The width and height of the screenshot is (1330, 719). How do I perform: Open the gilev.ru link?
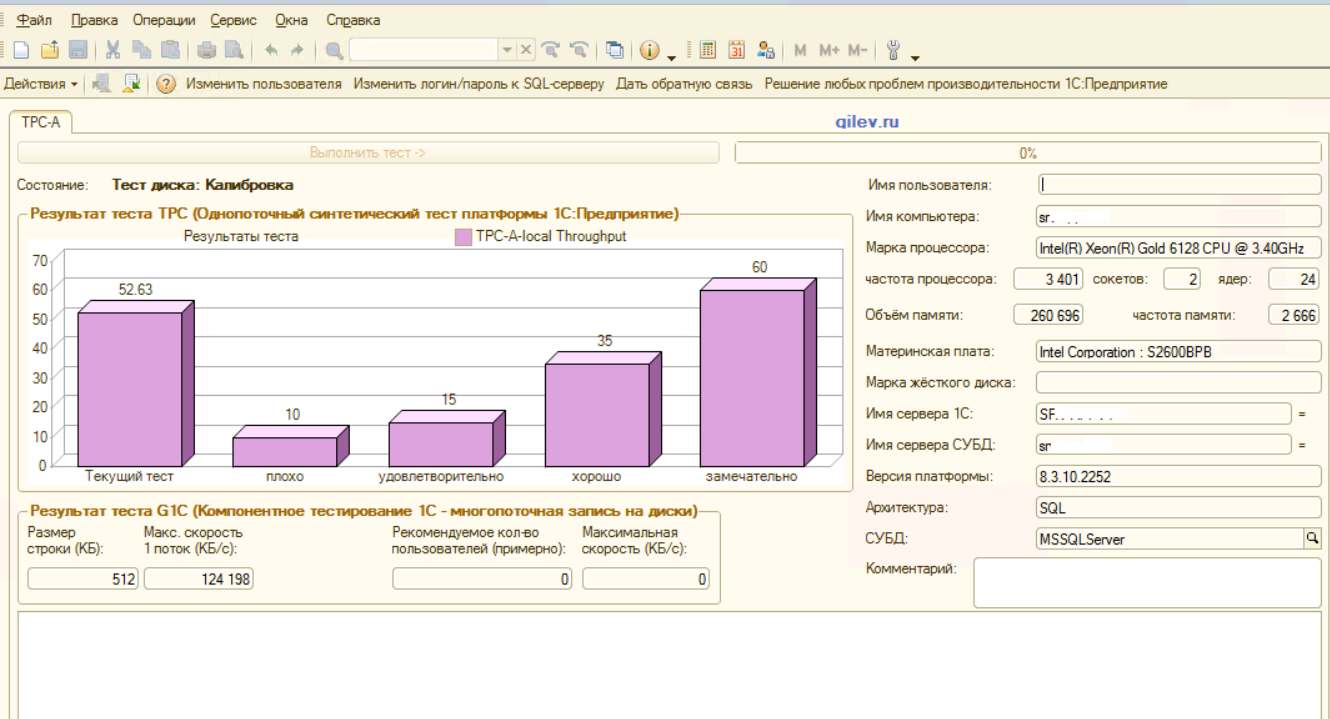click(x=868, y=122)
